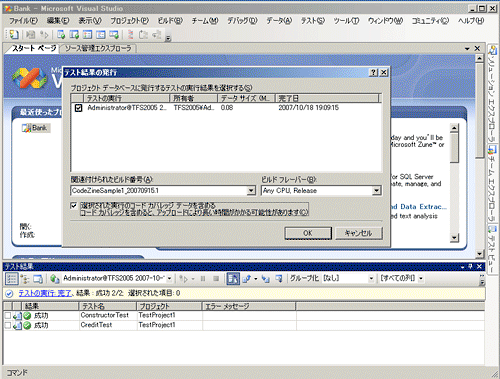This screenshot has width=500, height=379.
Task: Click the help question mark in publish dialog title
Action: click(x=374, y=72)
